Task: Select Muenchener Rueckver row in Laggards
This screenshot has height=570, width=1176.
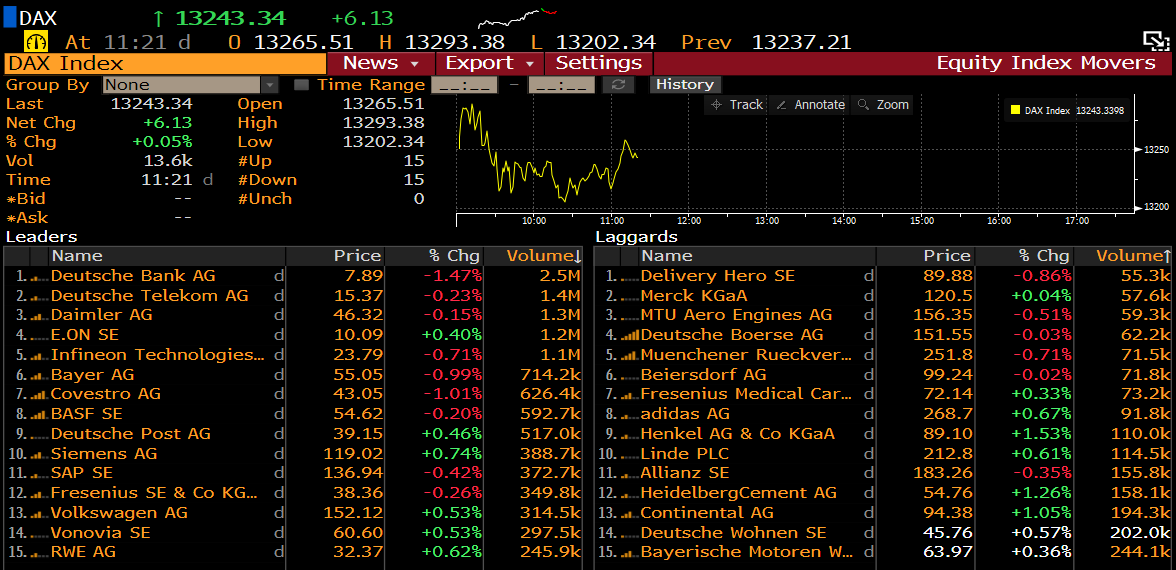Action: 884,355
